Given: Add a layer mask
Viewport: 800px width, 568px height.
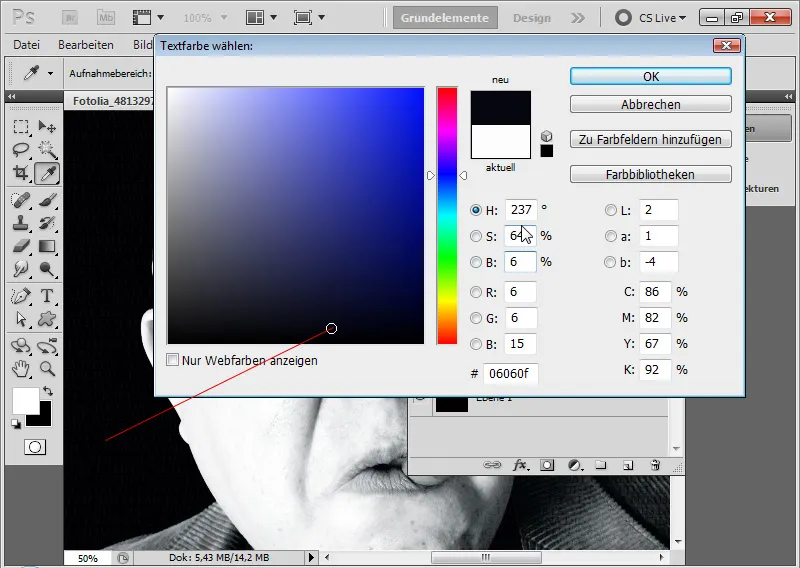Looking at the screenshot, I should pos(547,465).
